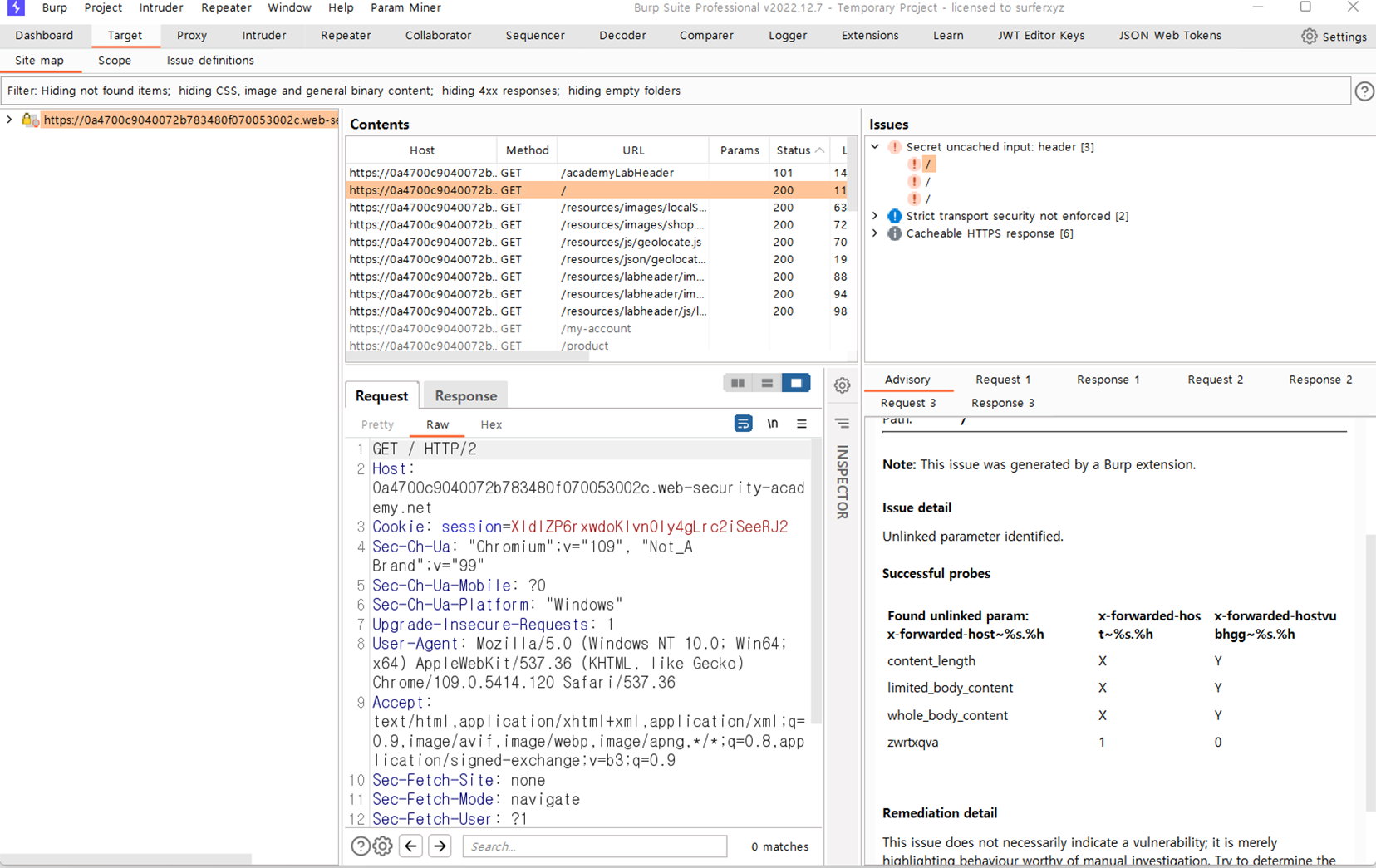Open the Intruder menu in the menu bar
Image resolution: width=1376 pixels, height=868 pixels.
tap(161, 7)
